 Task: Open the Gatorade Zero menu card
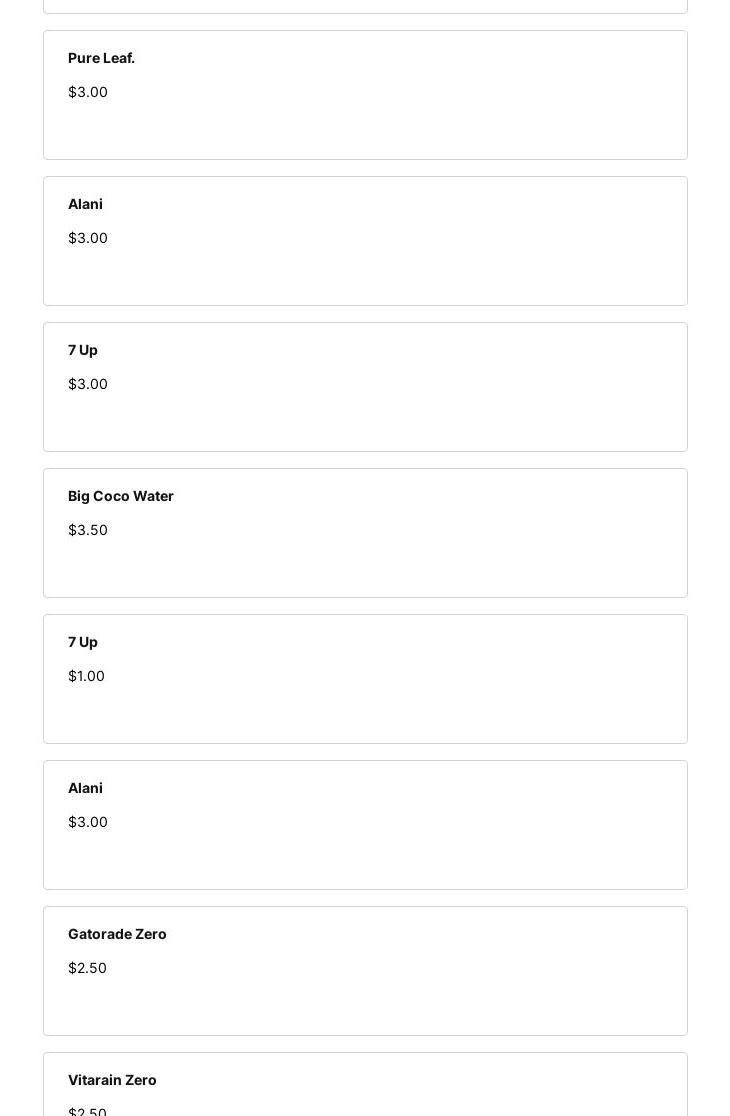click(365, 971)
